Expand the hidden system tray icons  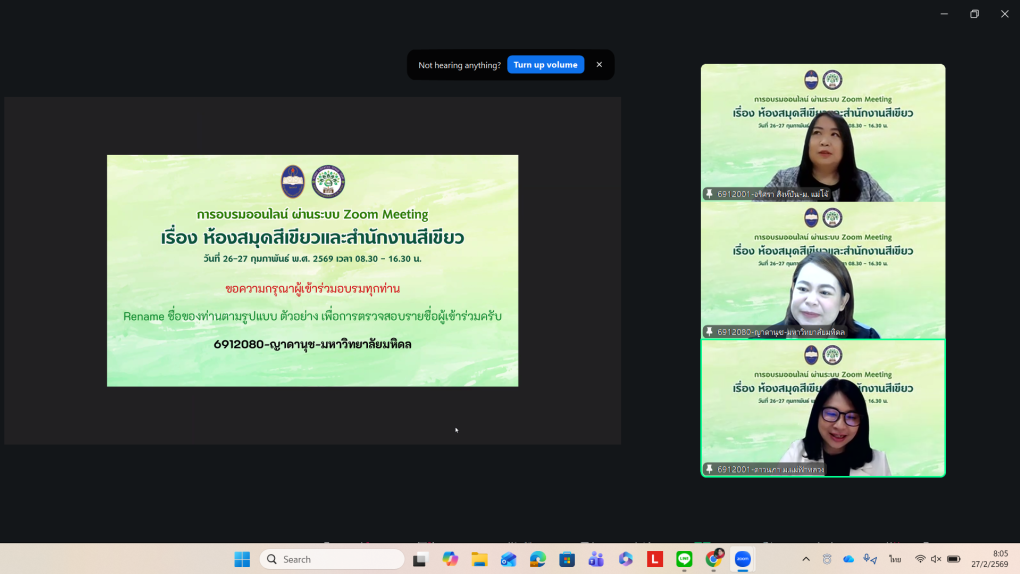(x=806, y=559)
